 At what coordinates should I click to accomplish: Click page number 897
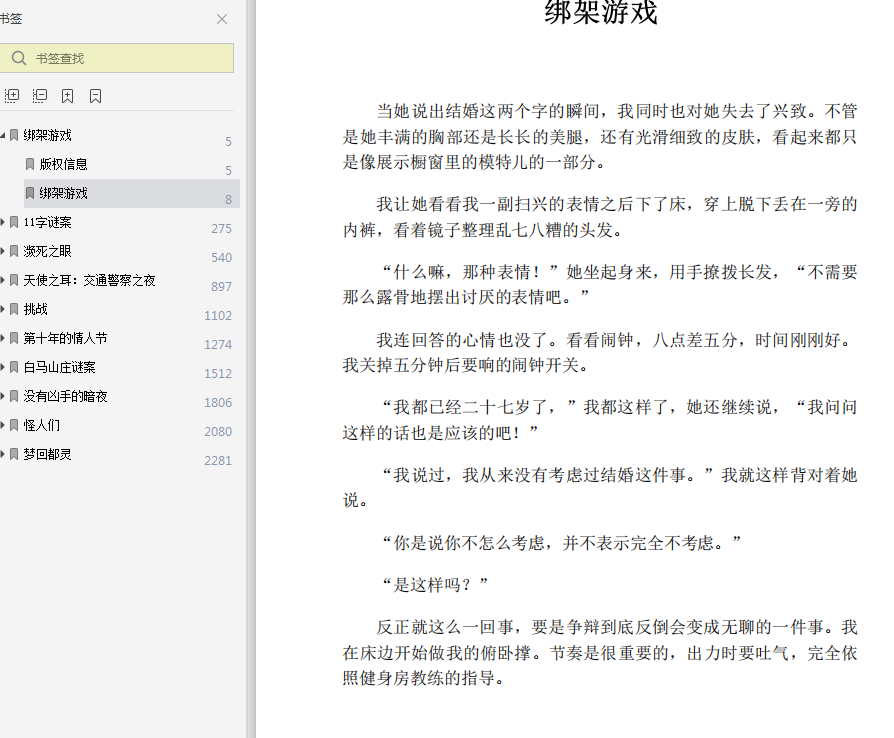click(221, 287)
